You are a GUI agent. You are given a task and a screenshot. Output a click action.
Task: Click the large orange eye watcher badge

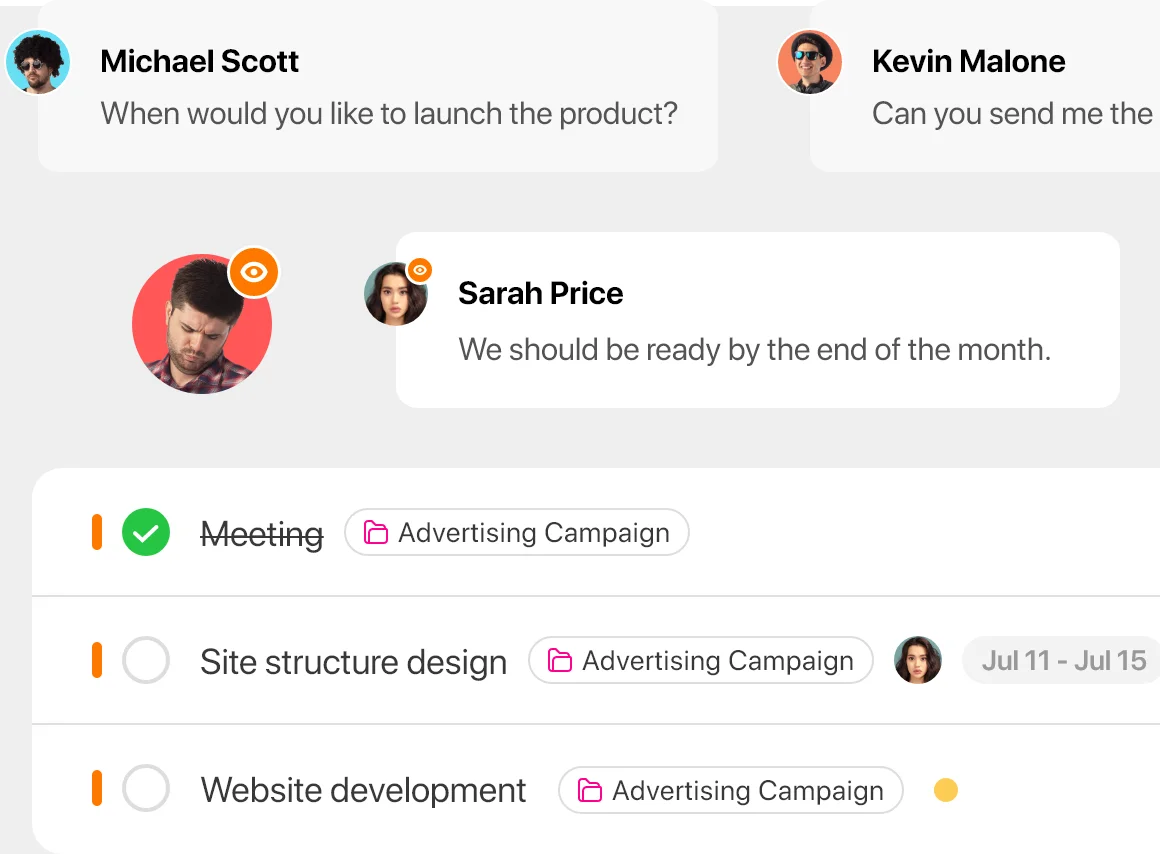[254, 272]
